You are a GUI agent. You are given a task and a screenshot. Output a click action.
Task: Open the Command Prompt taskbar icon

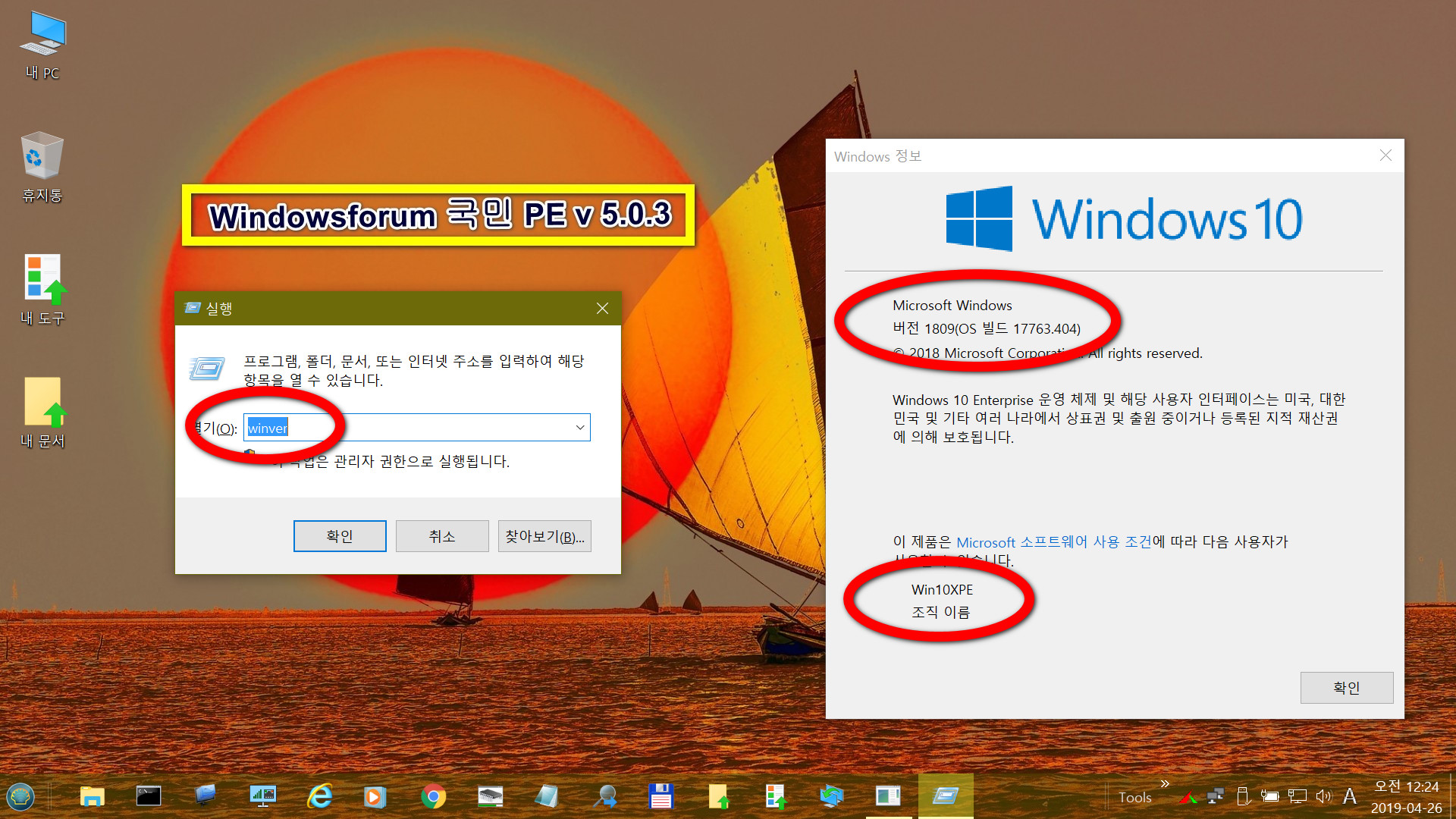[x=149, y=796]
